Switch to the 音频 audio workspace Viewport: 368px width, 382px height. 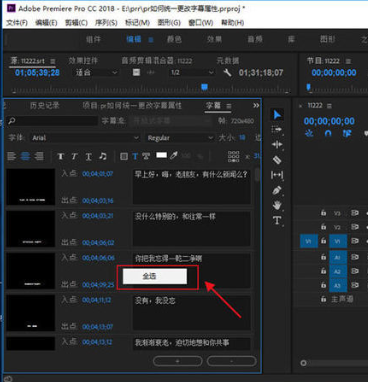coord(255,39)
